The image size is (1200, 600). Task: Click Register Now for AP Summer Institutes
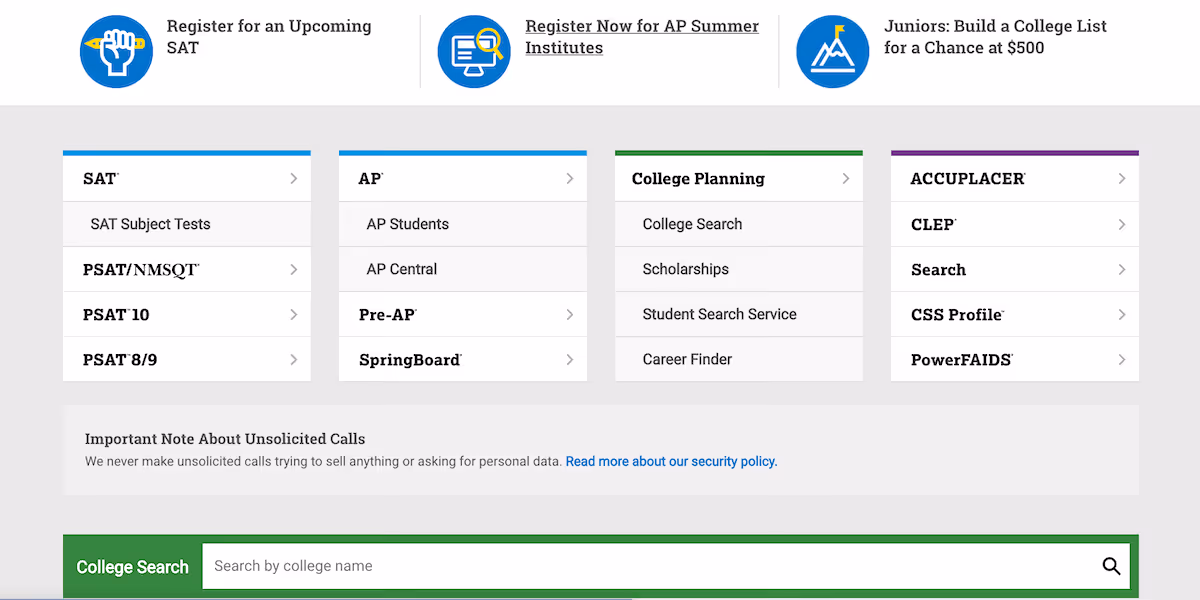pyautogui.click(x=642, y=37)
